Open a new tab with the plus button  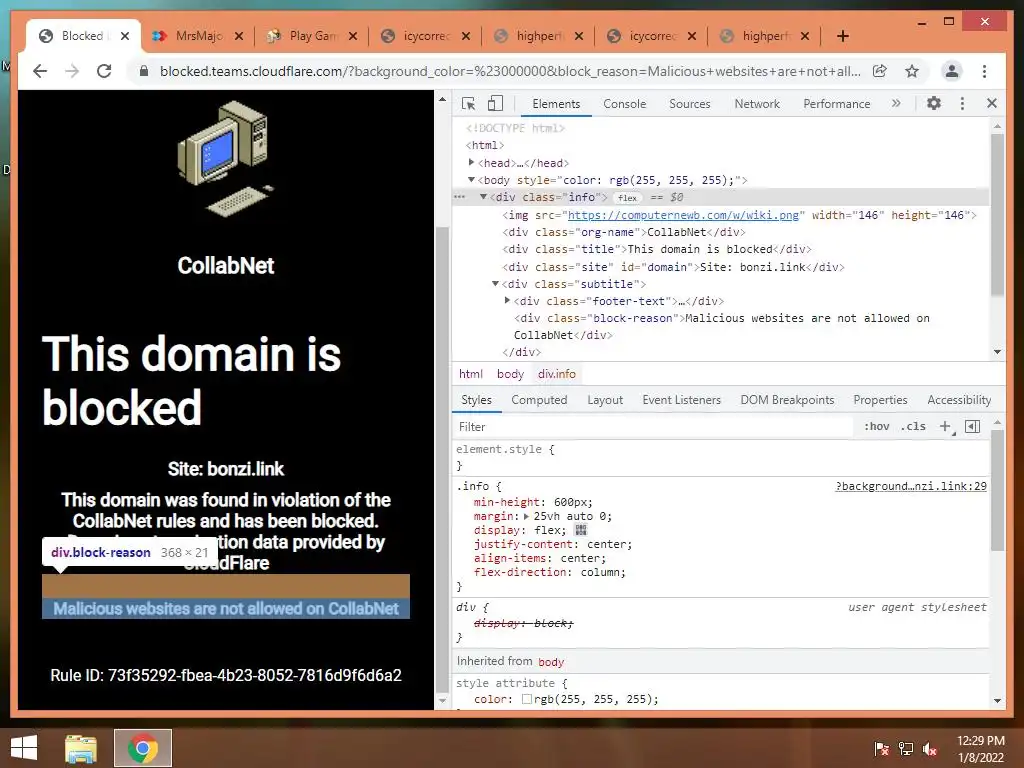point(842,36)
